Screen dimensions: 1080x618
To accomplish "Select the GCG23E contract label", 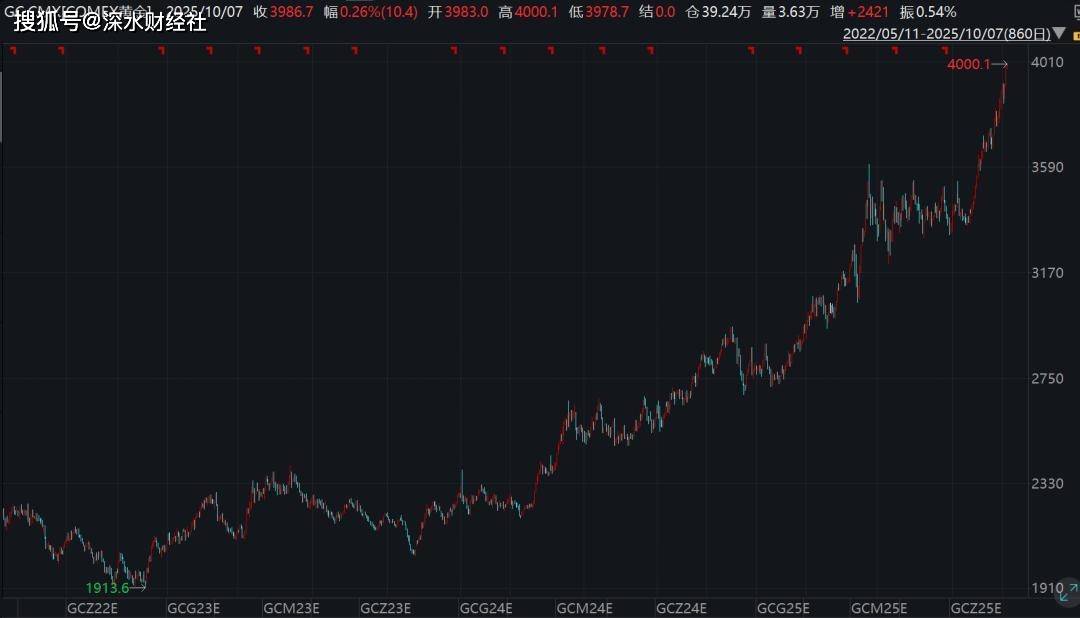I will (x=193, y=608).
